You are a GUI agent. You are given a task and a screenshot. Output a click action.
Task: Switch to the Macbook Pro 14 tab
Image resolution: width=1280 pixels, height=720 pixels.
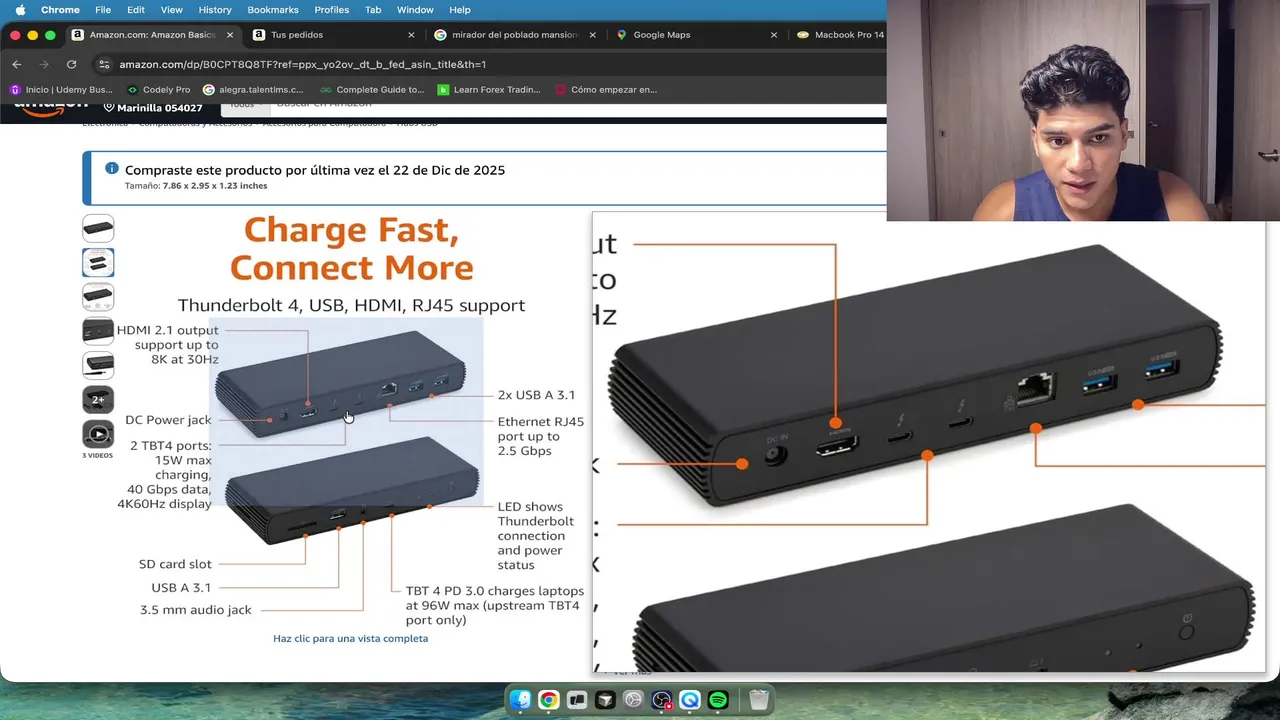[x=839, y=35]
